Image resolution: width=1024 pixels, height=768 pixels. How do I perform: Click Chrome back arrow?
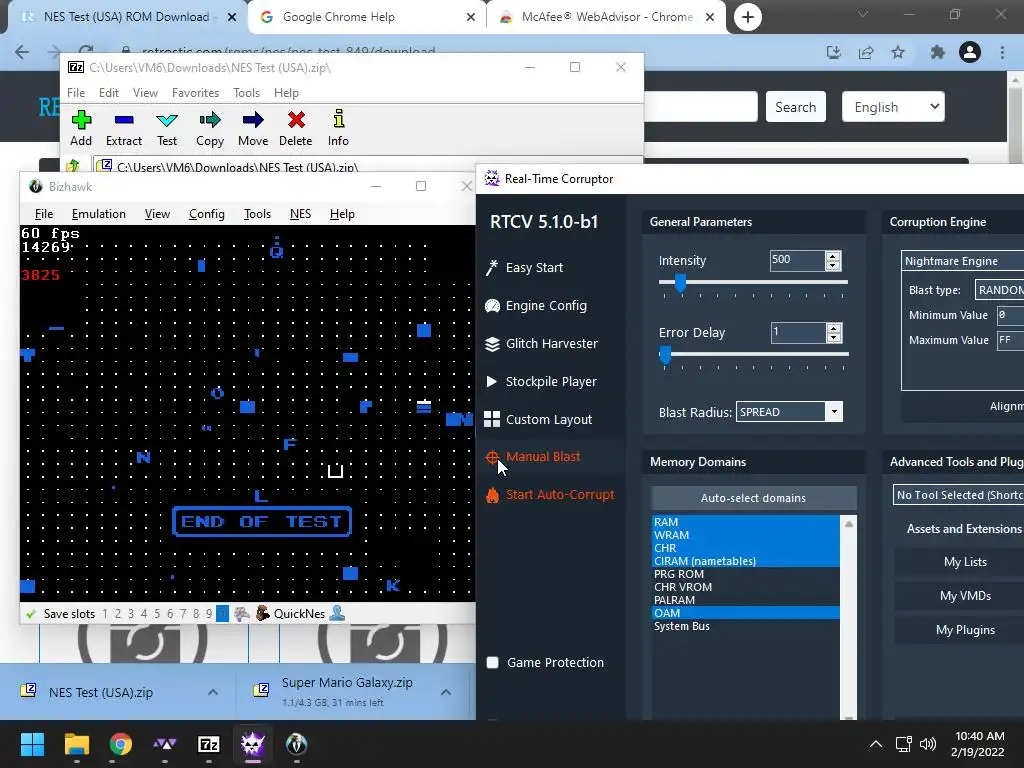tap(22, 52)
